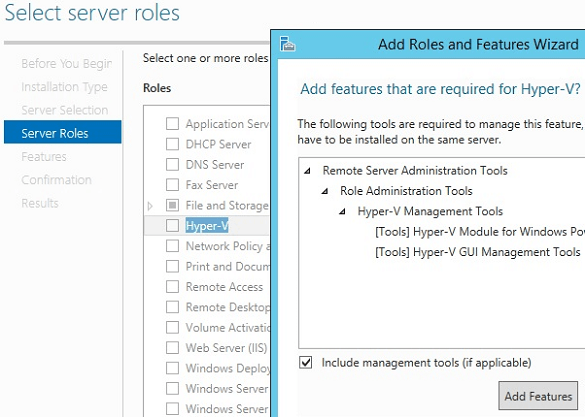Screen dimensions: 585x417
Task: Uncheck Include management tools (if applicable)
Action: click(306, 363)
